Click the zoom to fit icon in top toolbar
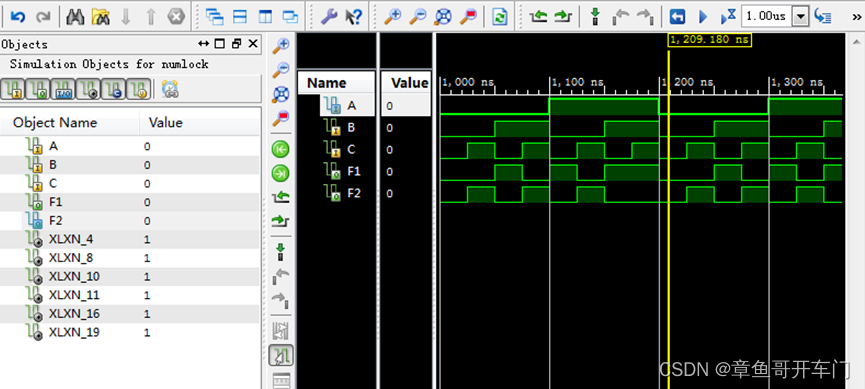The height and width of the screenshot is (389, 865). (x=442, y=17)
